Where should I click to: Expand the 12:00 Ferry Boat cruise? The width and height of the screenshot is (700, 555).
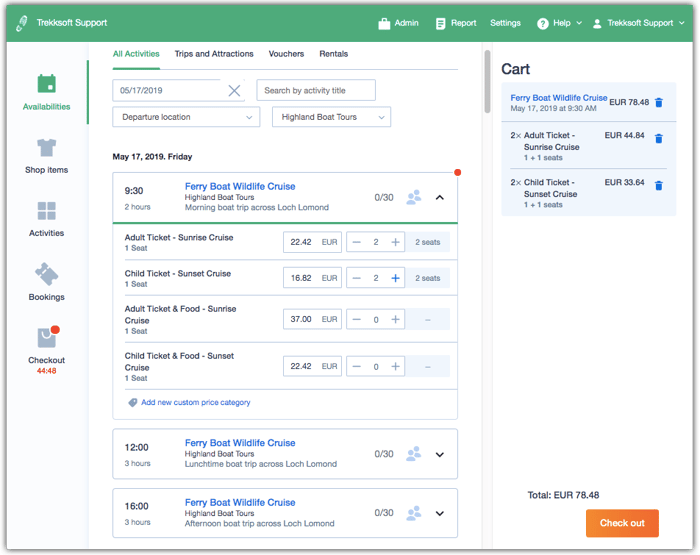pyautogui.click(x=440, y=454)
